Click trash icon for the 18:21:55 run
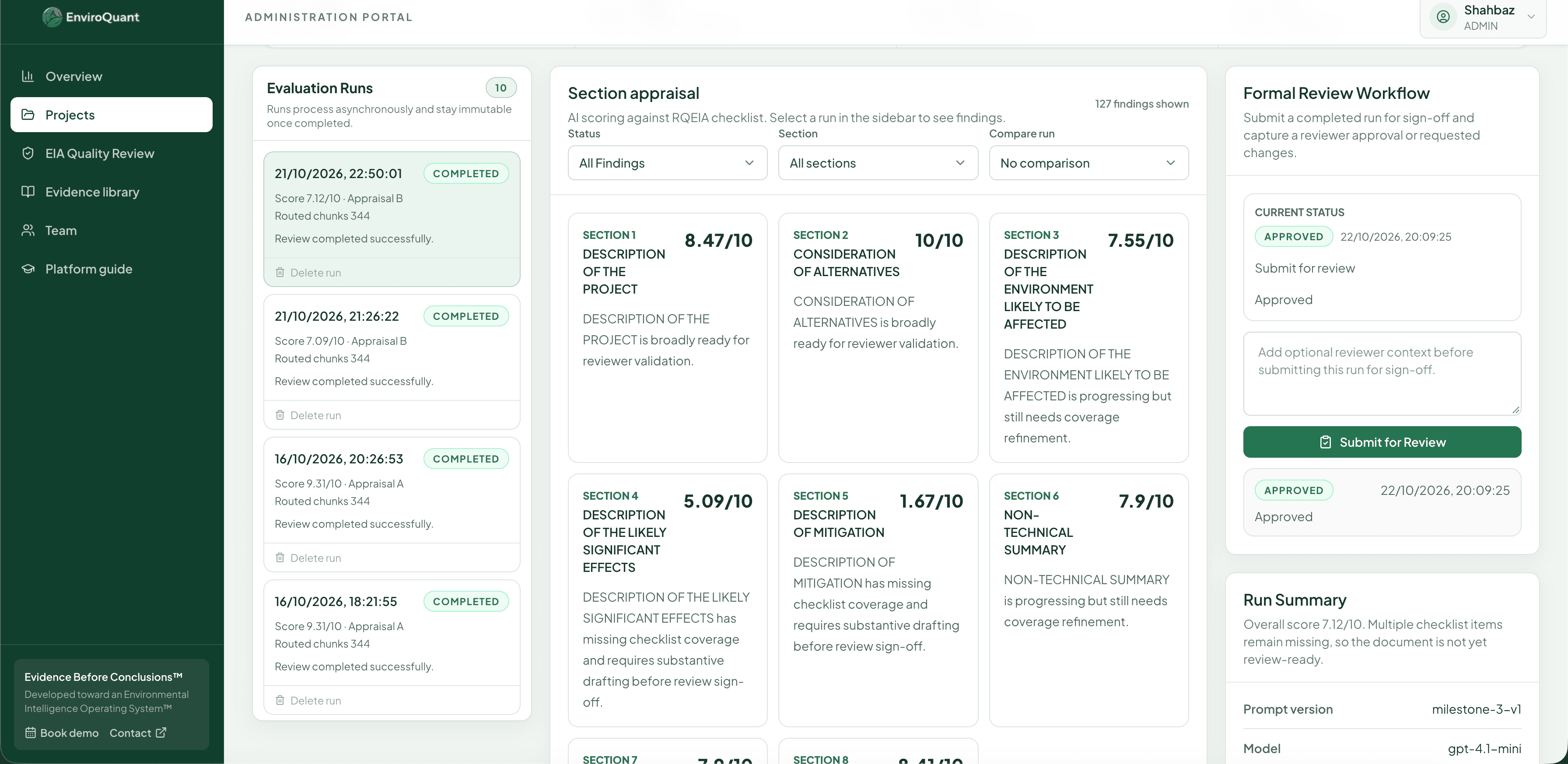 tap(280, 700)
